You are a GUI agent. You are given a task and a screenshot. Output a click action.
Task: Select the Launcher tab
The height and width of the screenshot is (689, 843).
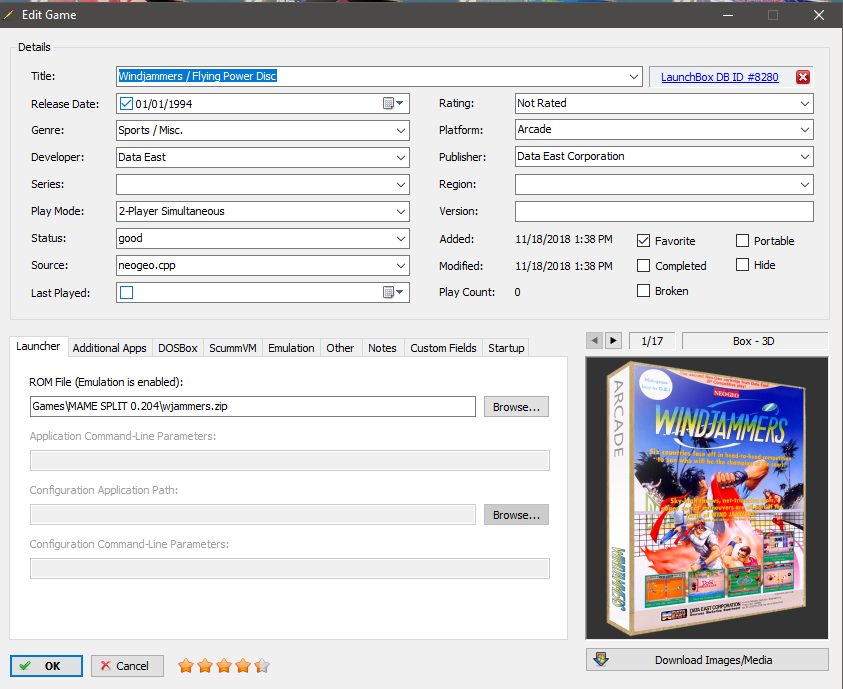point(38,346)
